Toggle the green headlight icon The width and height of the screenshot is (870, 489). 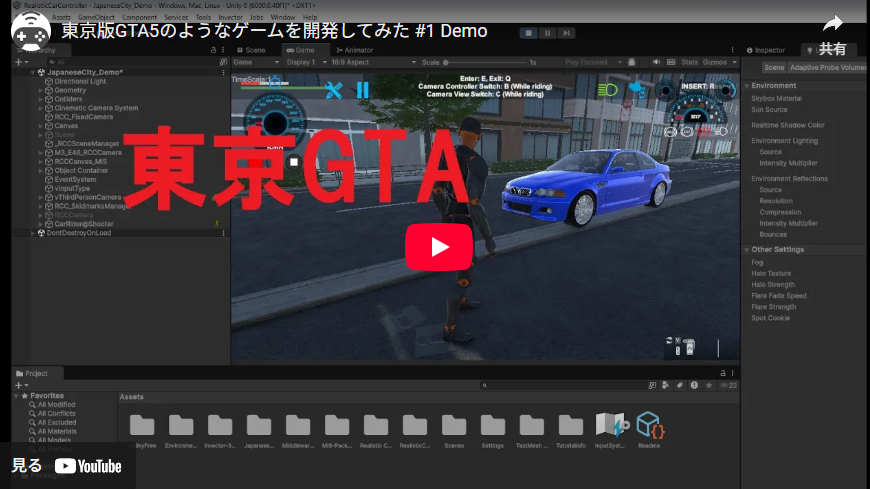[606, 89]
